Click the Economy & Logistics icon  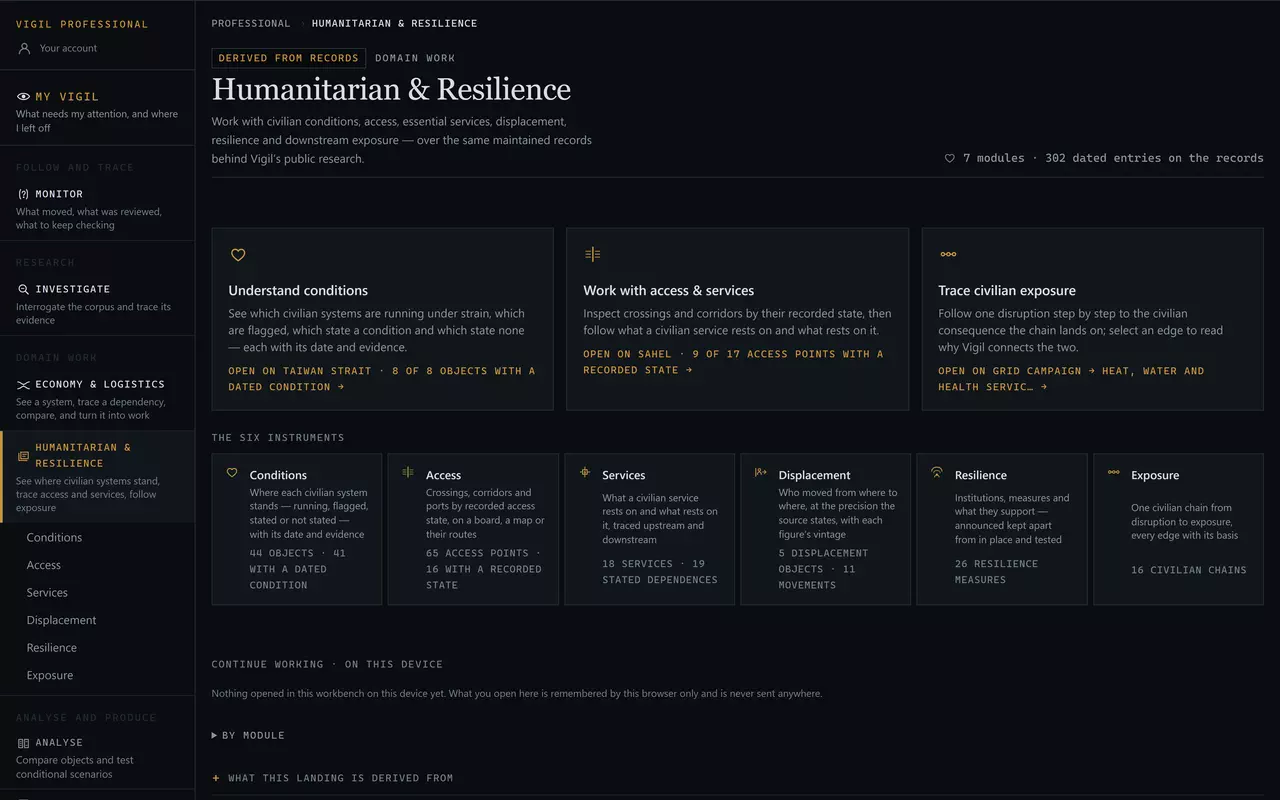(23, 384)
